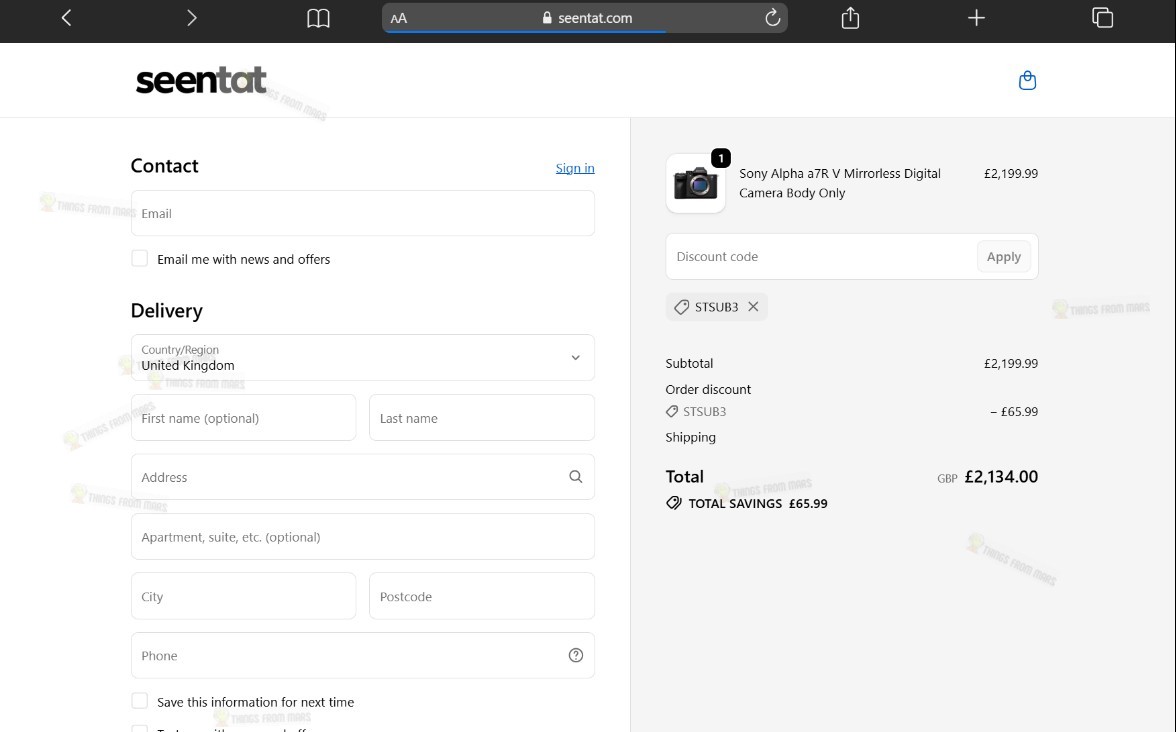Click the Sign in link
The image size is (1176, 732).
[x=574, y=168]
